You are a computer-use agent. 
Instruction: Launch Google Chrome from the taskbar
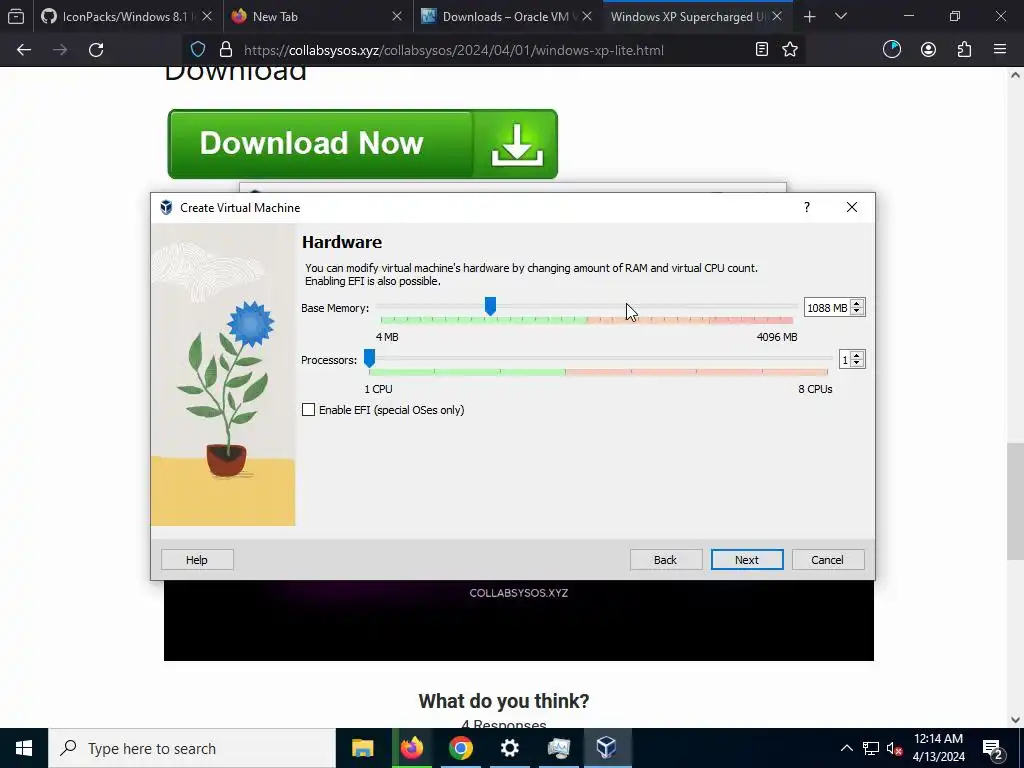(x=460, y=748)
